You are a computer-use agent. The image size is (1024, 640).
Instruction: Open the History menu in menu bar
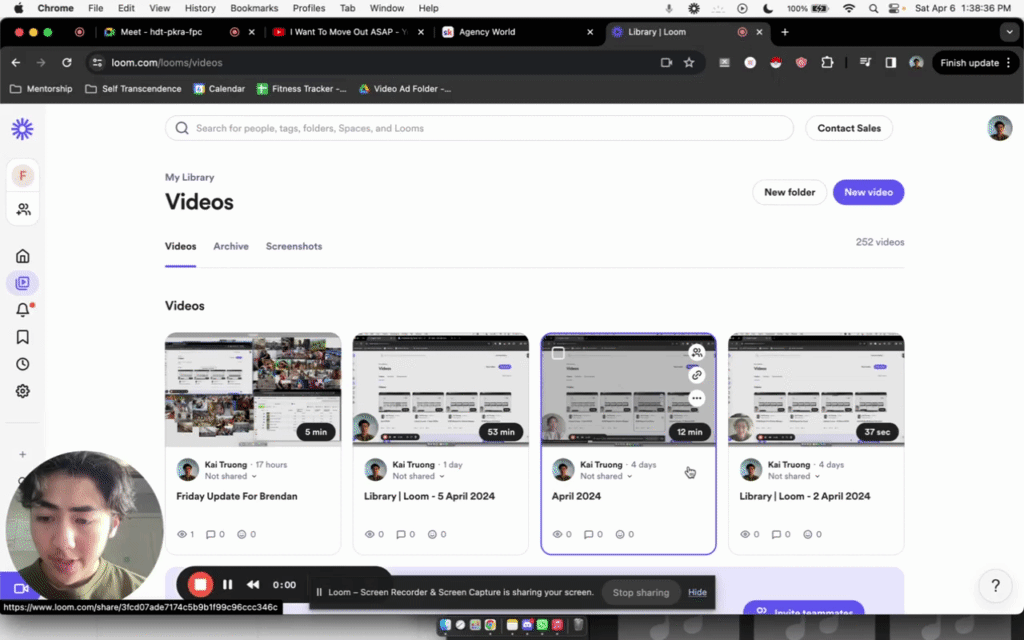200,8
